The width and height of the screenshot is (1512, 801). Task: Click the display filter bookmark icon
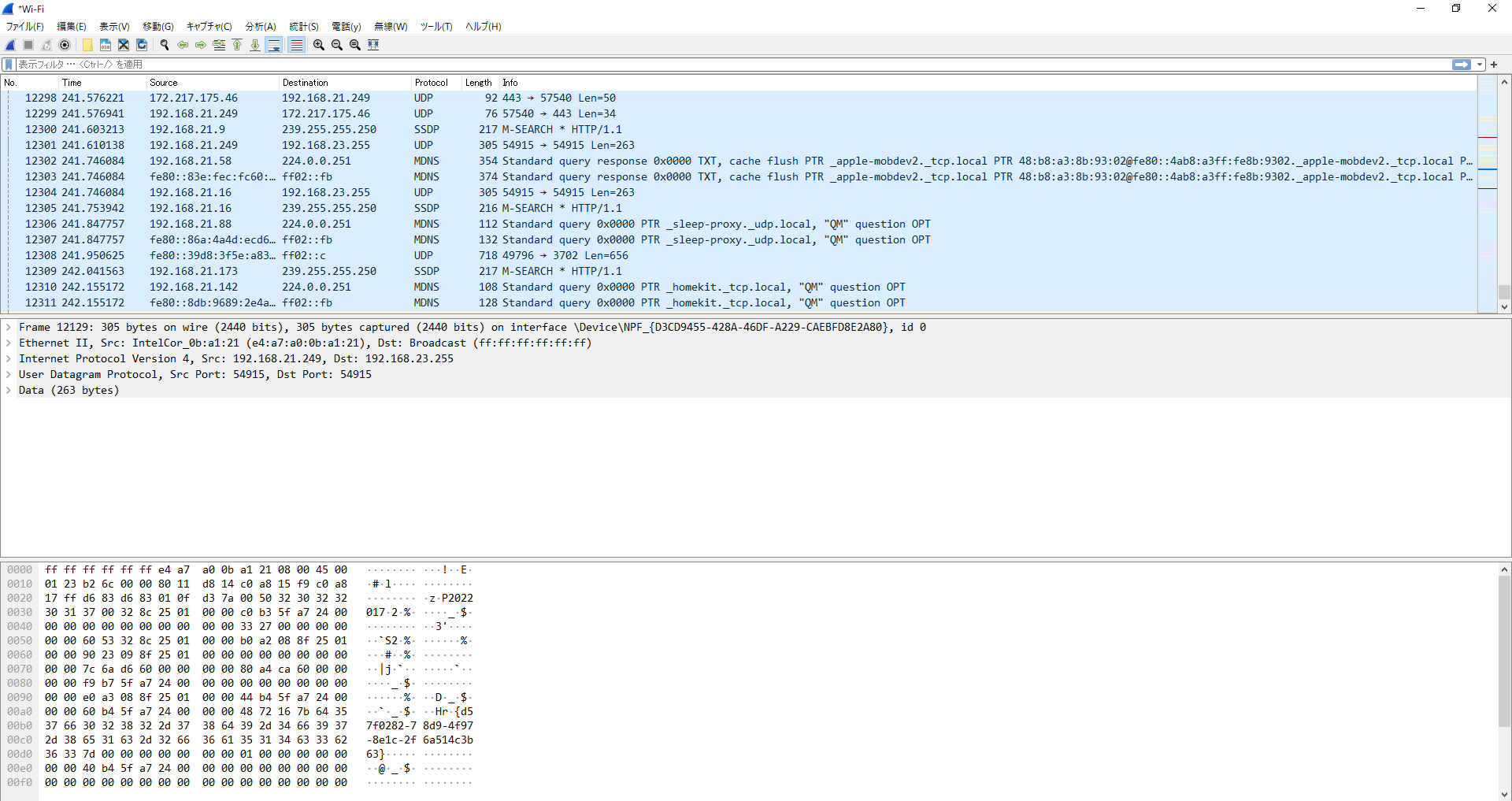tap(9, 65)
